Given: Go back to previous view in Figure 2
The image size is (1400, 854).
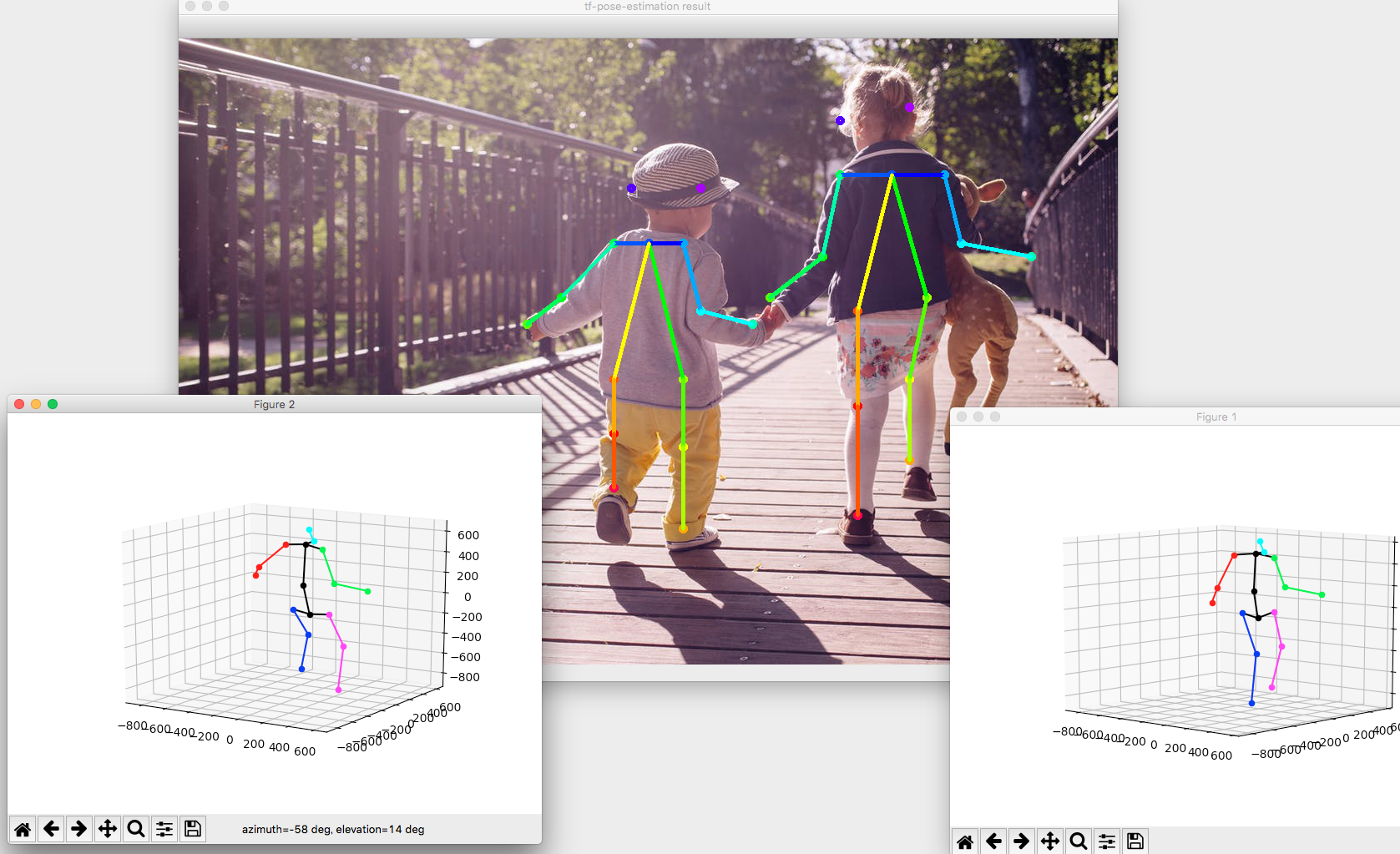Looking at the screenshot, I should 52,829.
